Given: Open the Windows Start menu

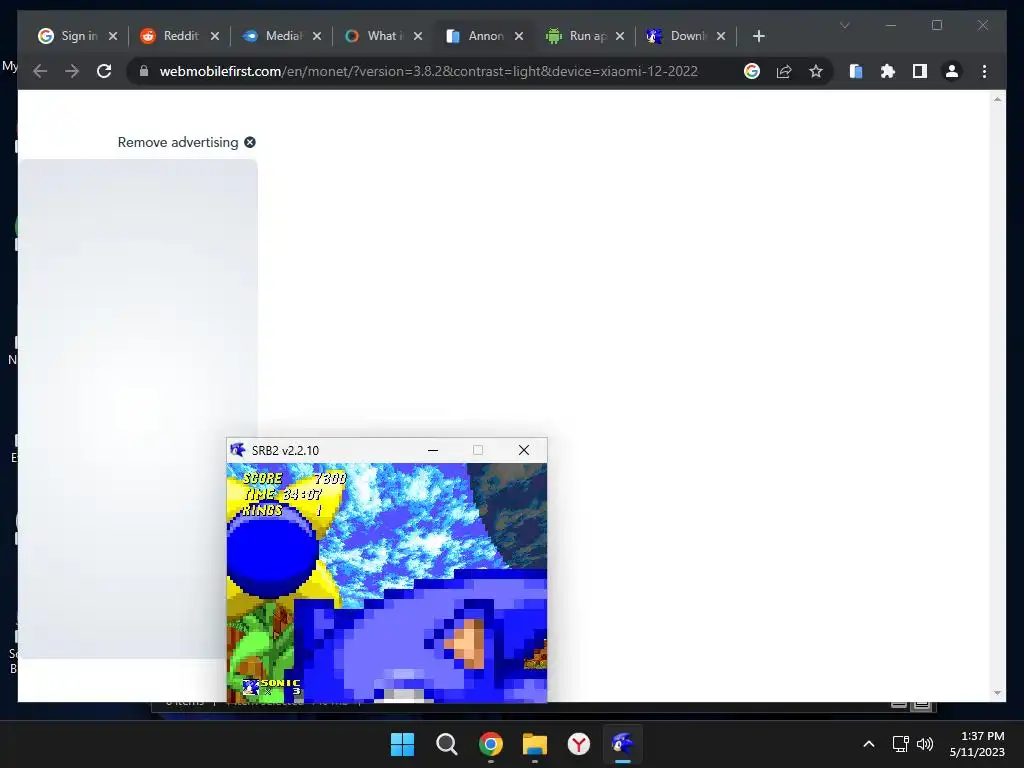Looking at the screenshot, I should (x=402, y=744).
